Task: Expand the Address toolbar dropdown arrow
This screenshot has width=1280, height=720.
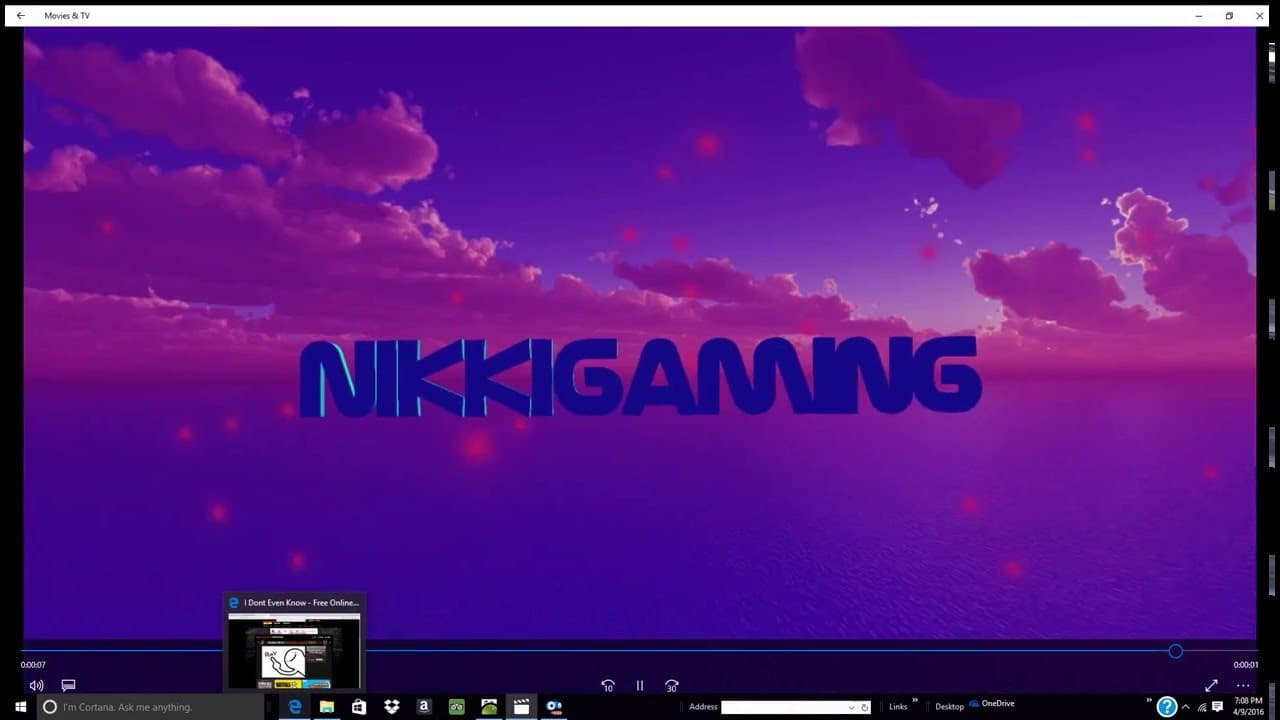Action: (852, 707)
